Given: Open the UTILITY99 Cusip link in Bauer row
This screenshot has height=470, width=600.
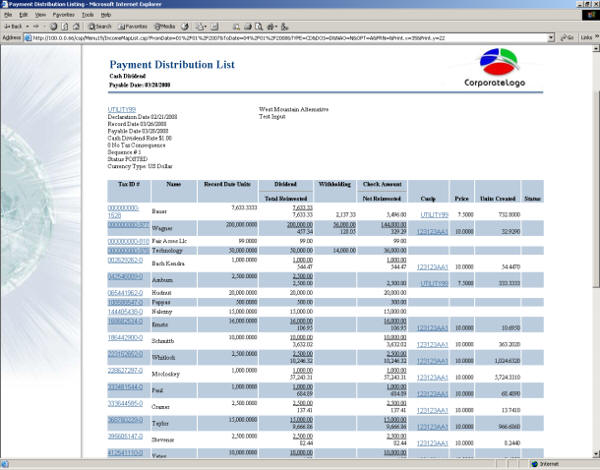Looking at the screenshot, I should coord(434,215).
